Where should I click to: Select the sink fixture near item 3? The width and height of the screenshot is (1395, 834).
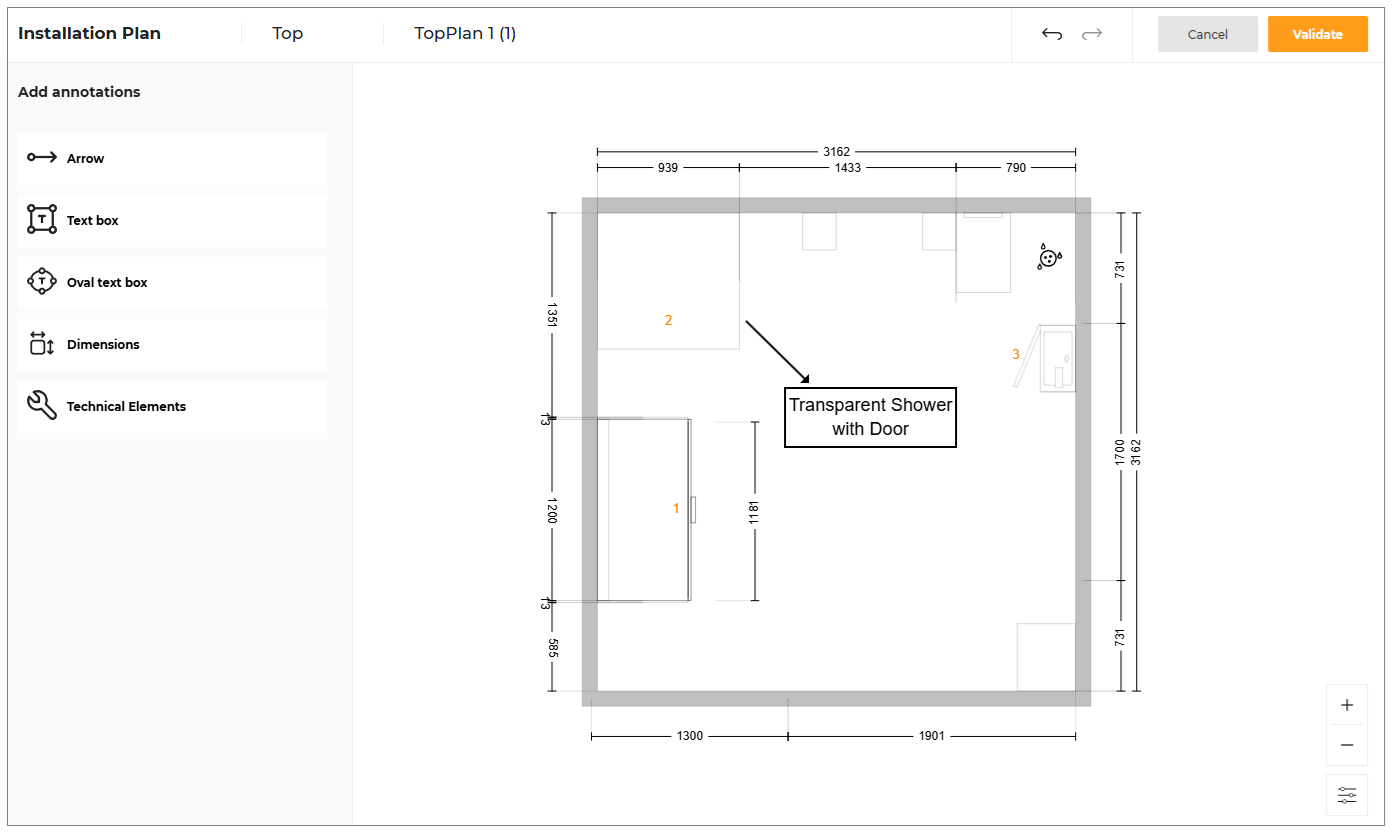1058,359
